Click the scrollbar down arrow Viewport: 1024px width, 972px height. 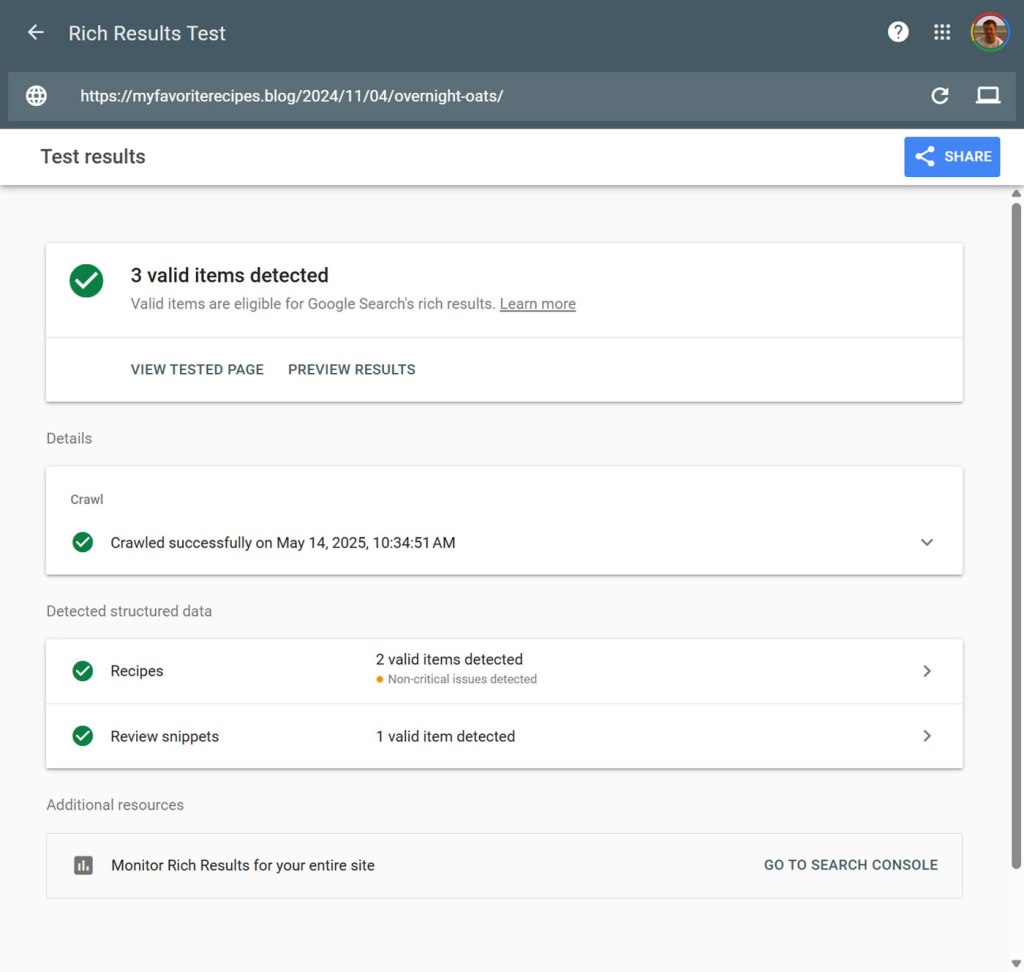[x=1016, y=964]
